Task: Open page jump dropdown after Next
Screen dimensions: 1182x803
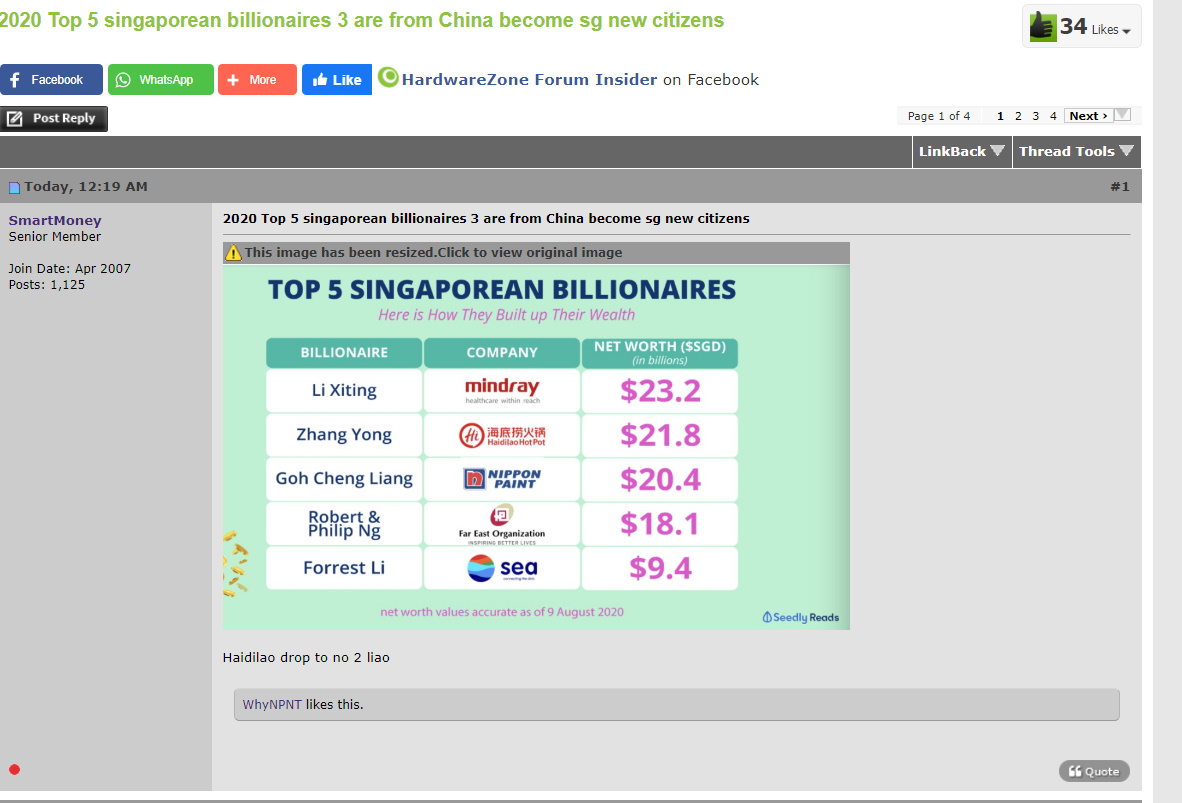Action: pos(1123,115)
